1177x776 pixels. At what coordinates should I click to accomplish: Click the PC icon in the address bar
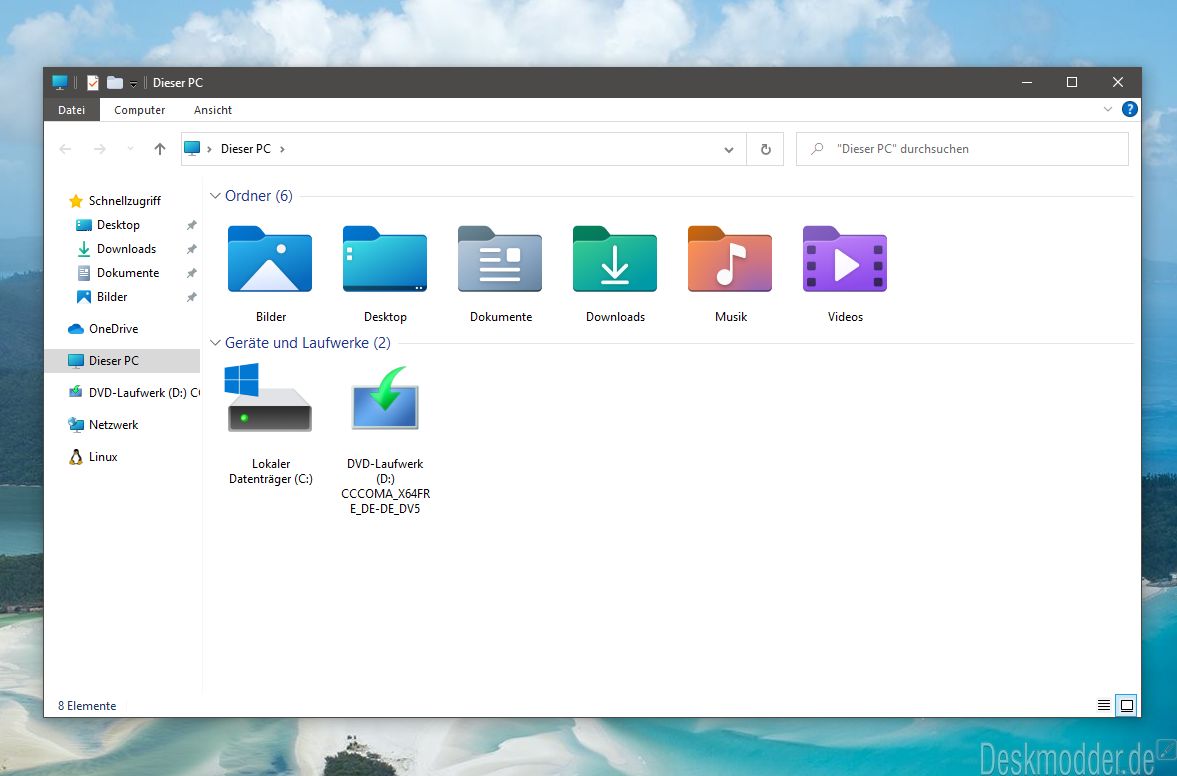192,149
